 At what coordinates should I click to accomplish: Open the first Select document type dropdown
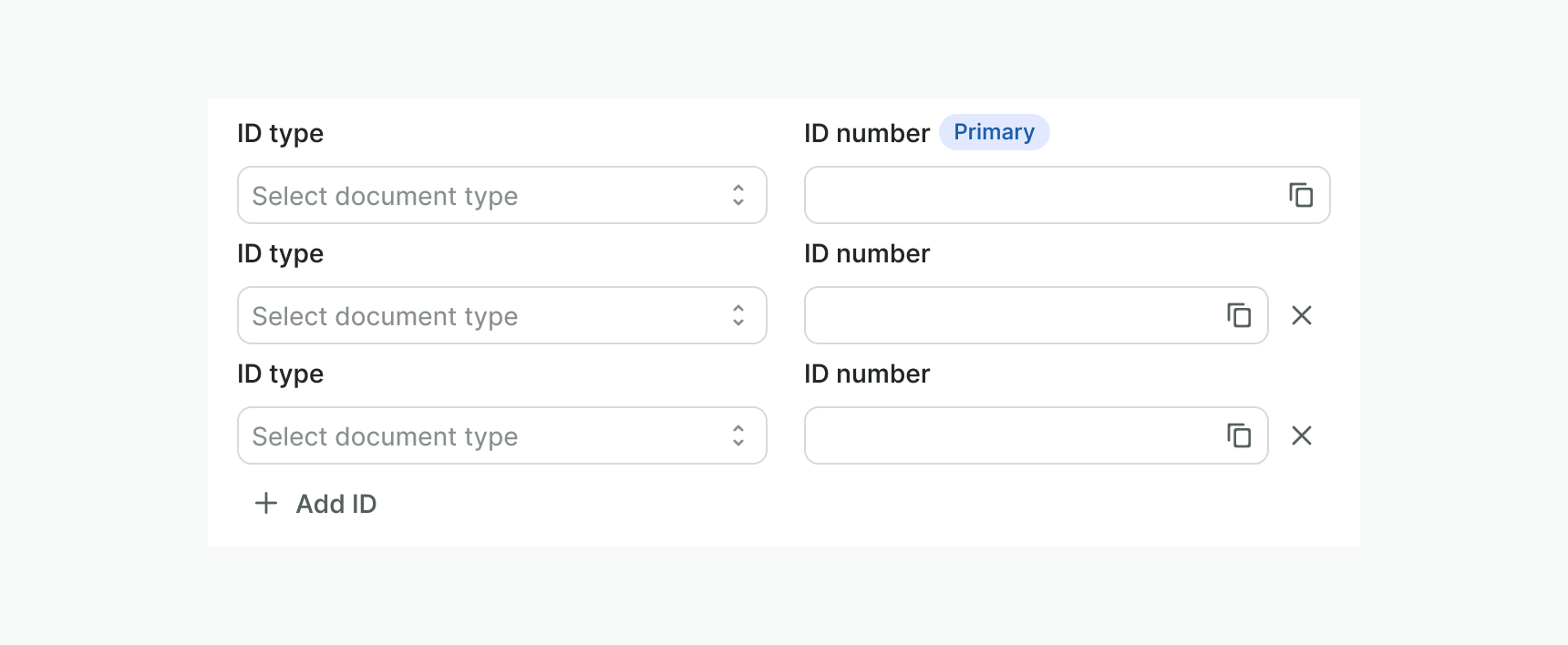483,195
